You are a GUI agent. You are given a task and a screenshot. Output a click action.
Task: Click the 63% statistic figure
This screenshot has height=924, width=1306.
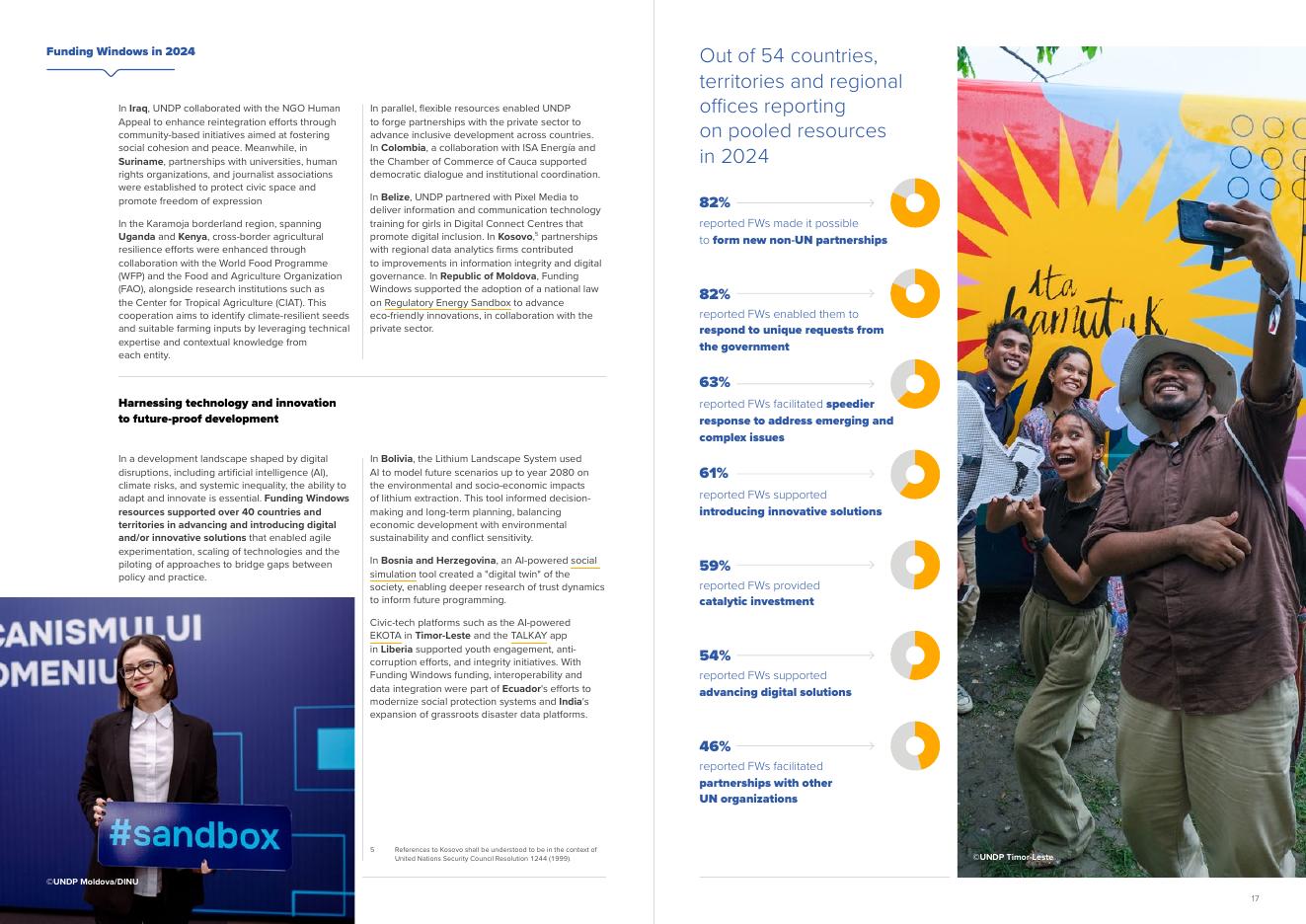tap(715, 382)
